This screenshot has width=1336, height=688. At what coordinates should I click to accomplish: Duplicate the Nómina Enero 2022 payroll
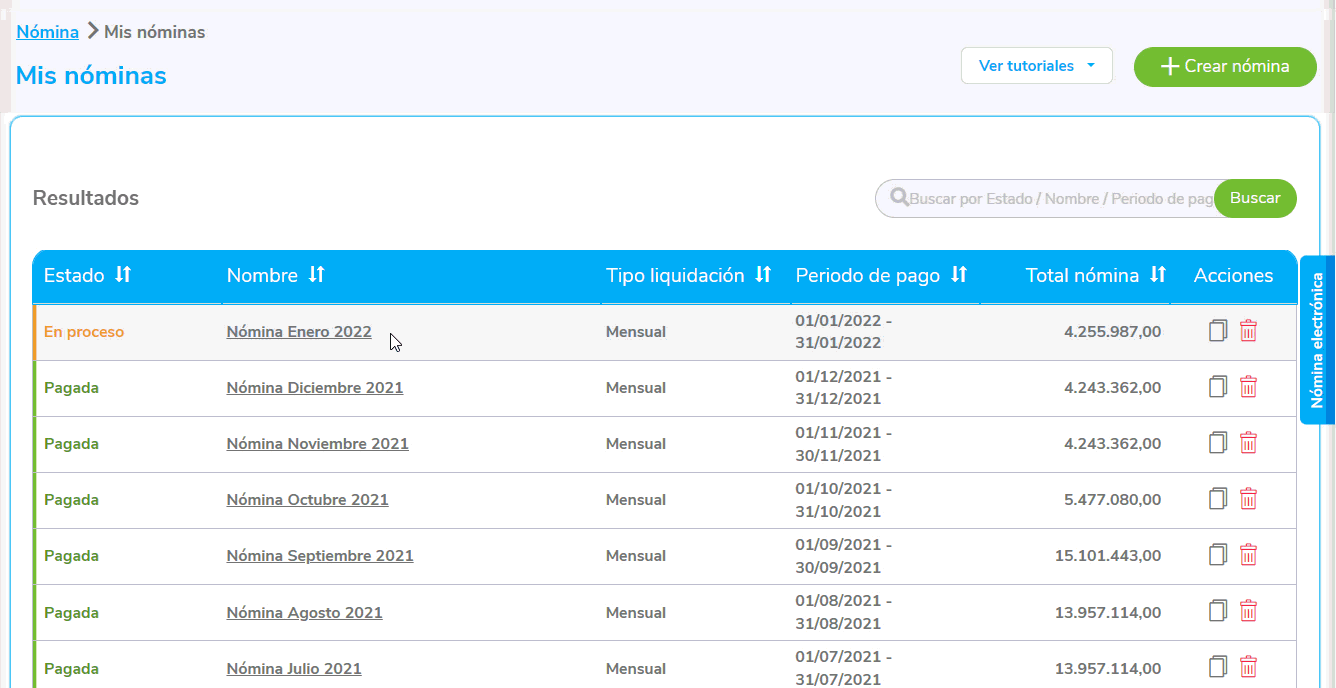coord(1217,331)
